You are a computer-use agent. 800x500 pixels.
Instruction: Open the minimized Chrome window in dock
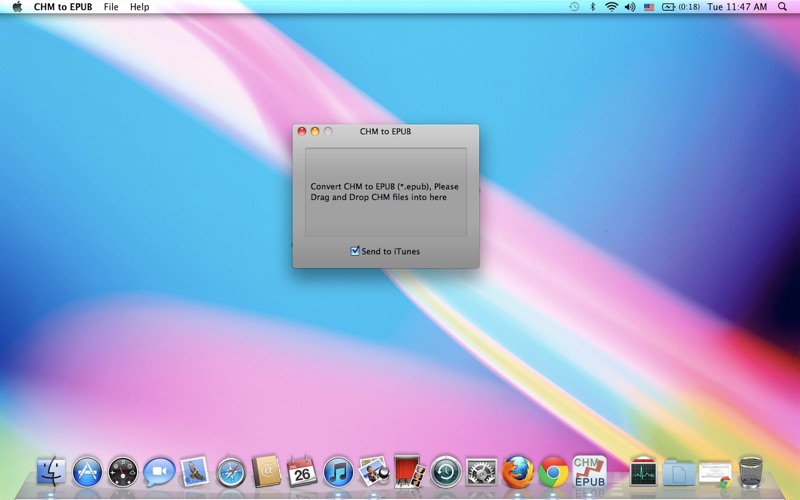tap(715, 474)
